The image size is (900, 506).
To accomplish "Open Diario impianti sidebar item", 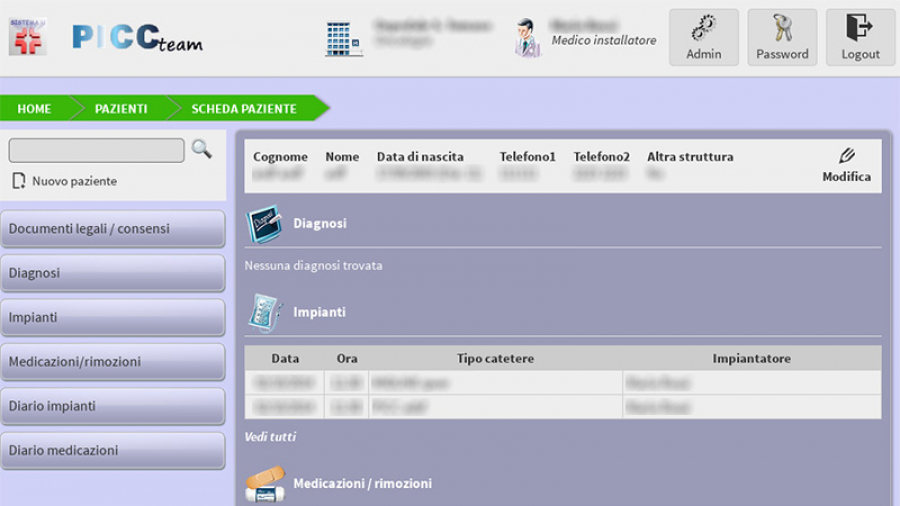I will [x=112, y=406].
